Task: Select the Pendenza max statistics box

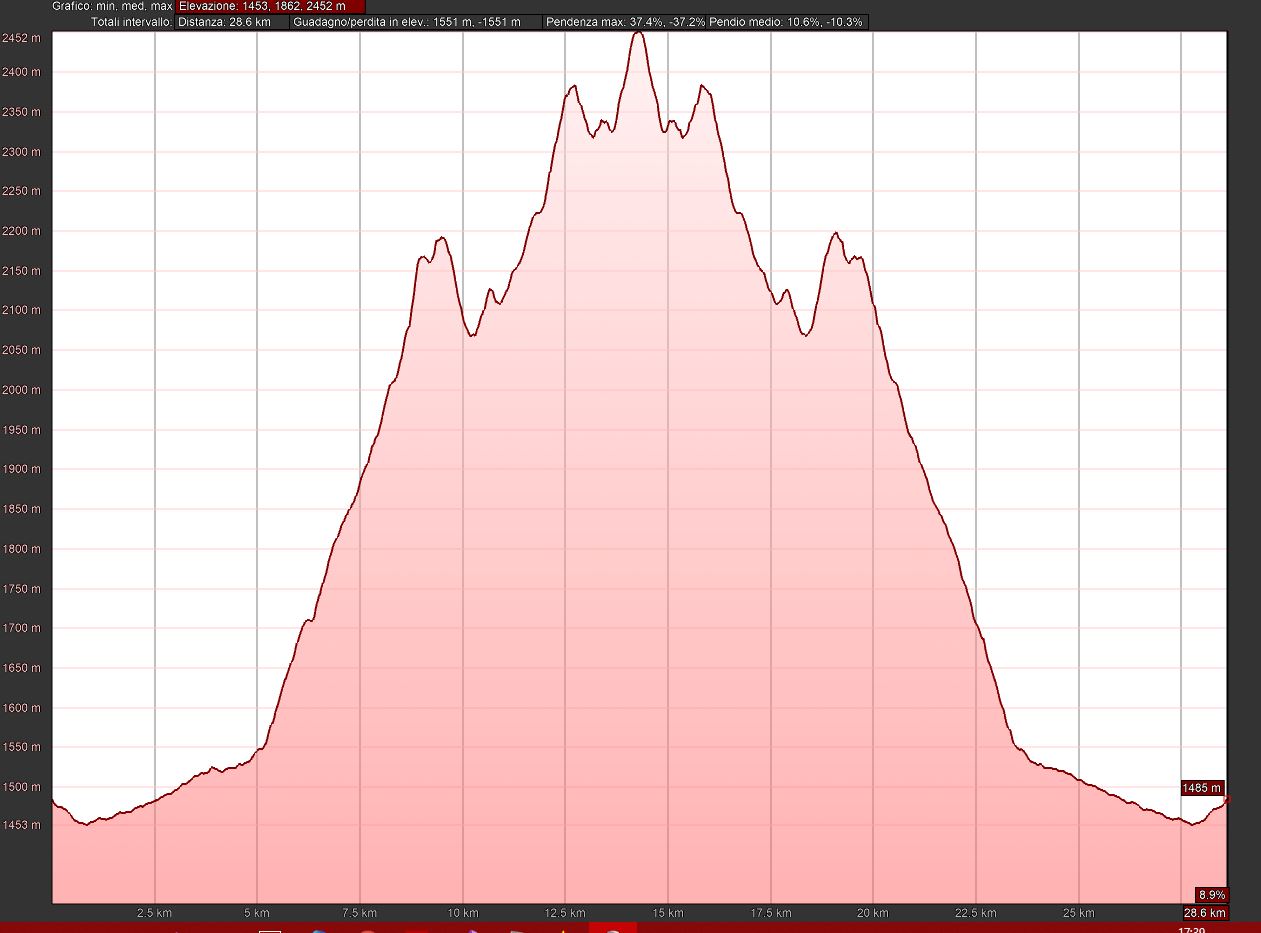Action: click(x=625, y=22)
